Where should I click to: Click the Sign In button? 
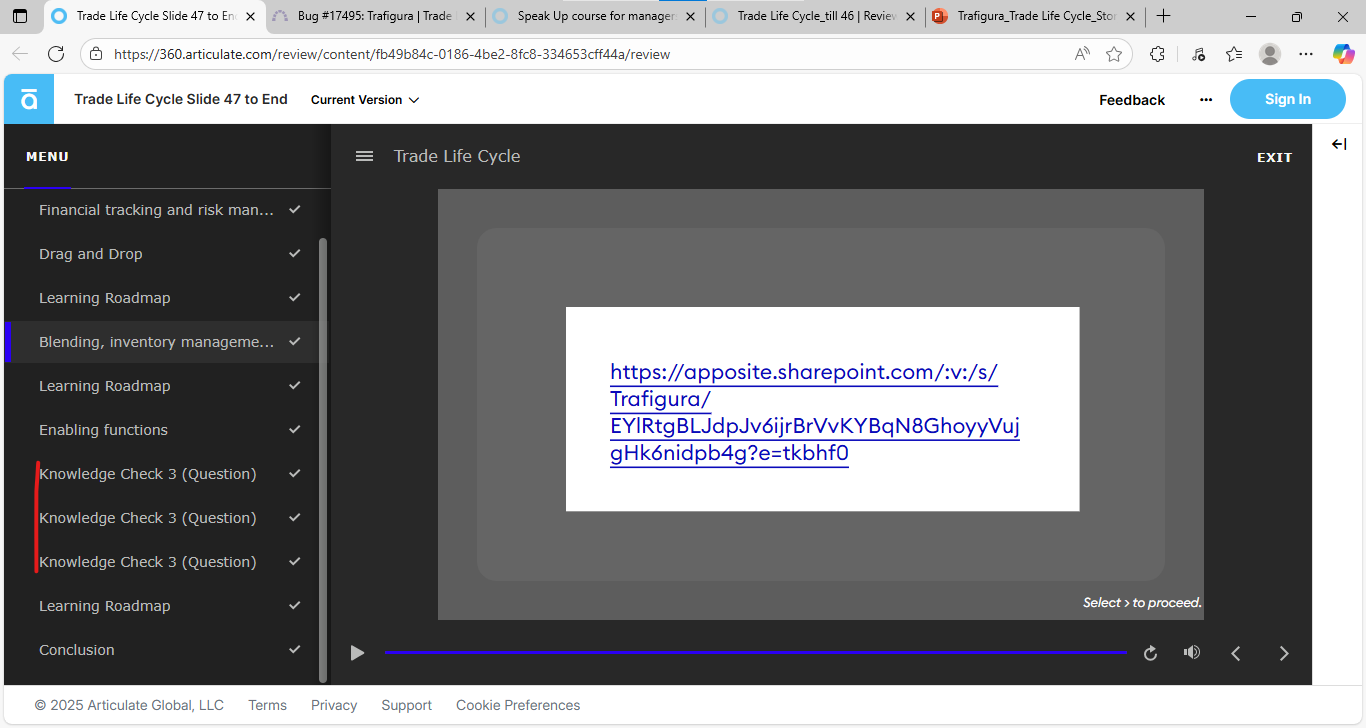pos(1287,99)
